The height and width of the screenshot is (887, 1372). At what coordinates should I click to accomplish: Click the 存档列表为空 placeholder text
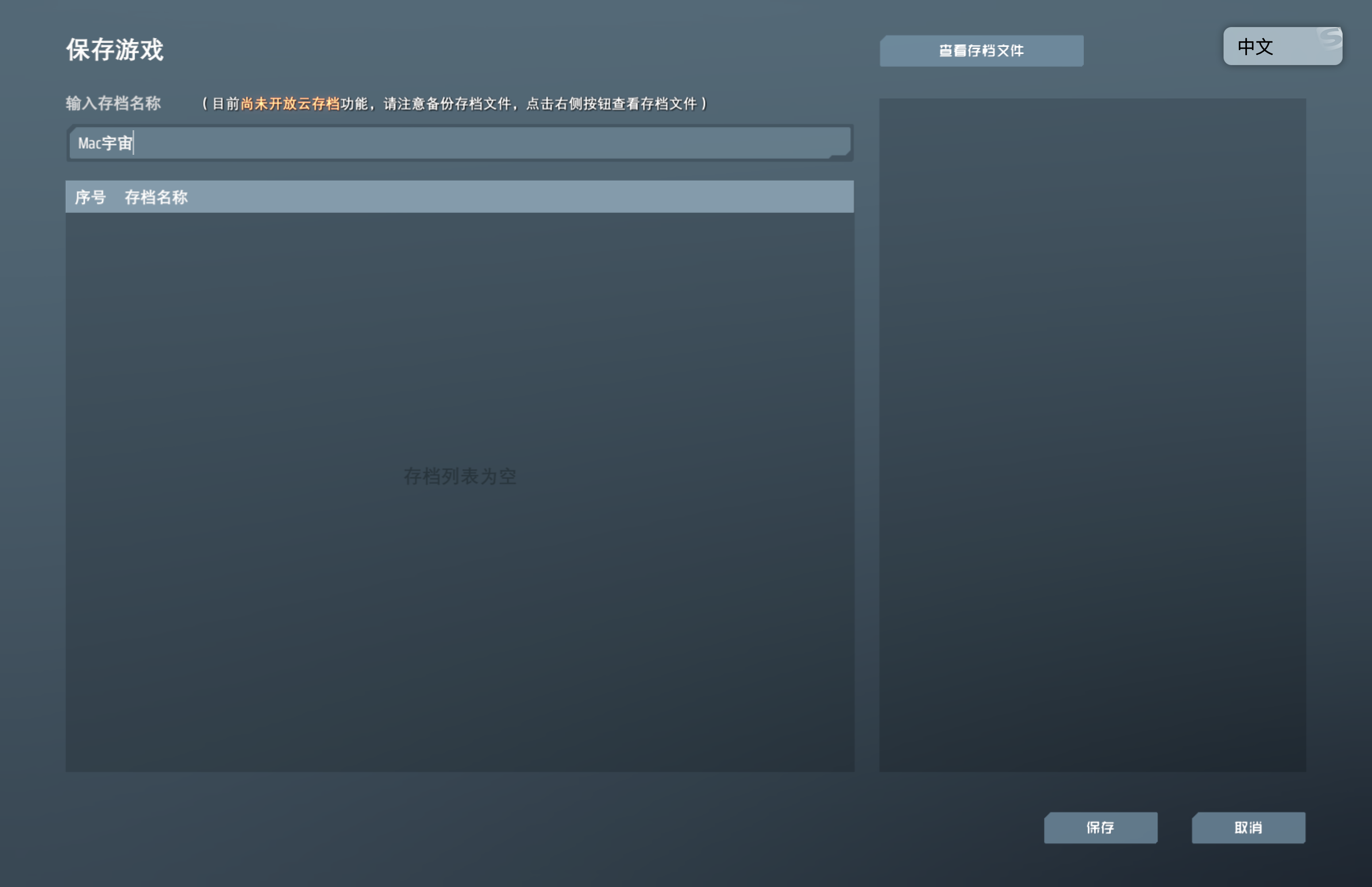coord(459,476)
